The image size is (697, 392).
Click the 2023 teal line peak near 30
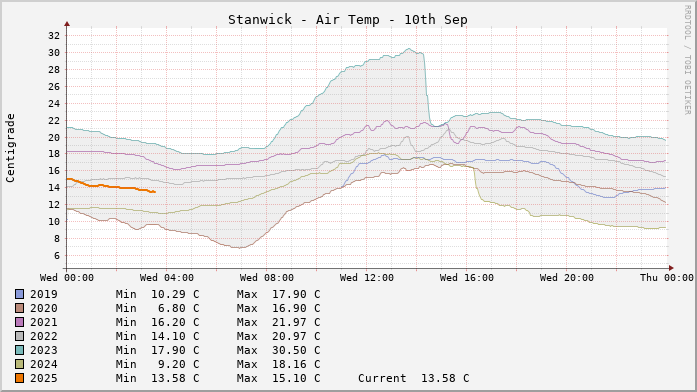[x=409, y=49]
